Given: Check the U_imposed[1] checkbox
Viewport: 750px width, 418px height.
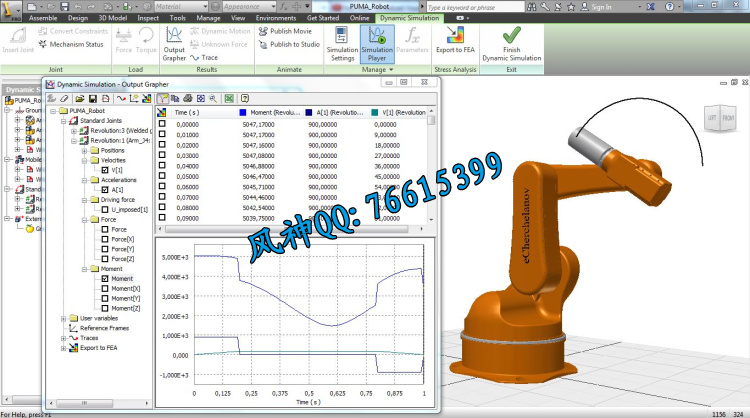Looking at the screenshot, I should point(105,209).
